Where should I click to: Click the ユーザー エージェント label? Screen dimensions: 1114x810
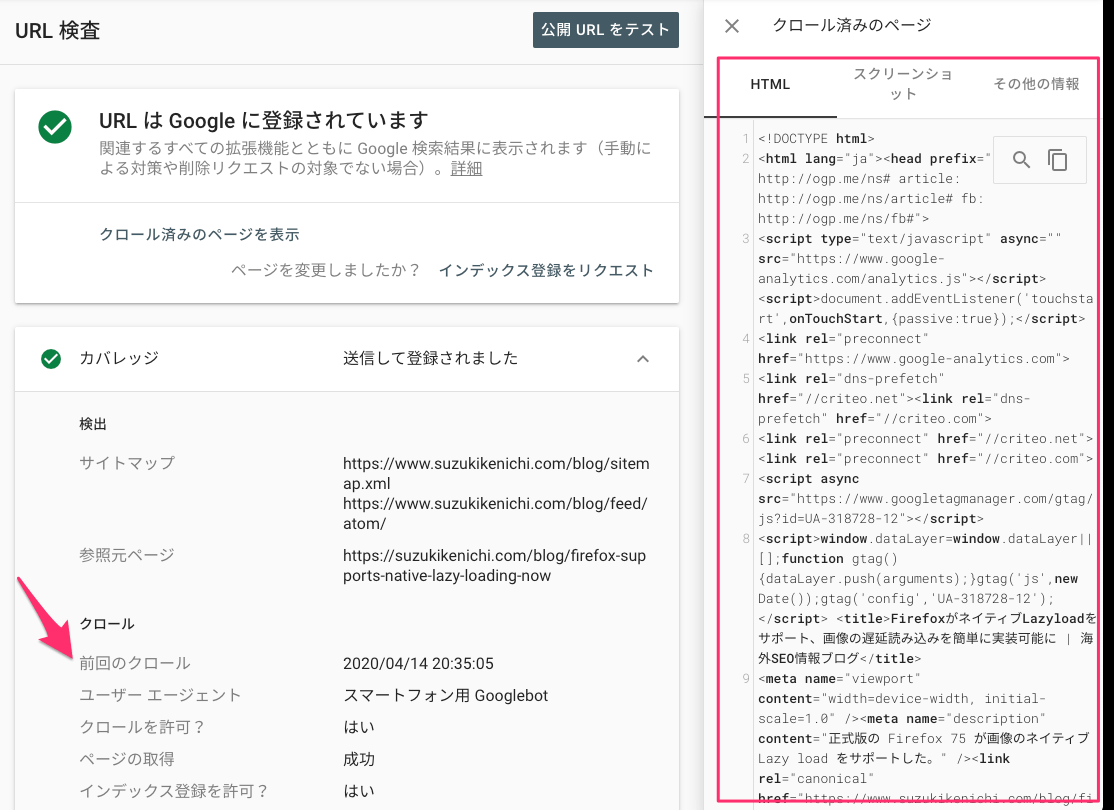tap(160, 695)
